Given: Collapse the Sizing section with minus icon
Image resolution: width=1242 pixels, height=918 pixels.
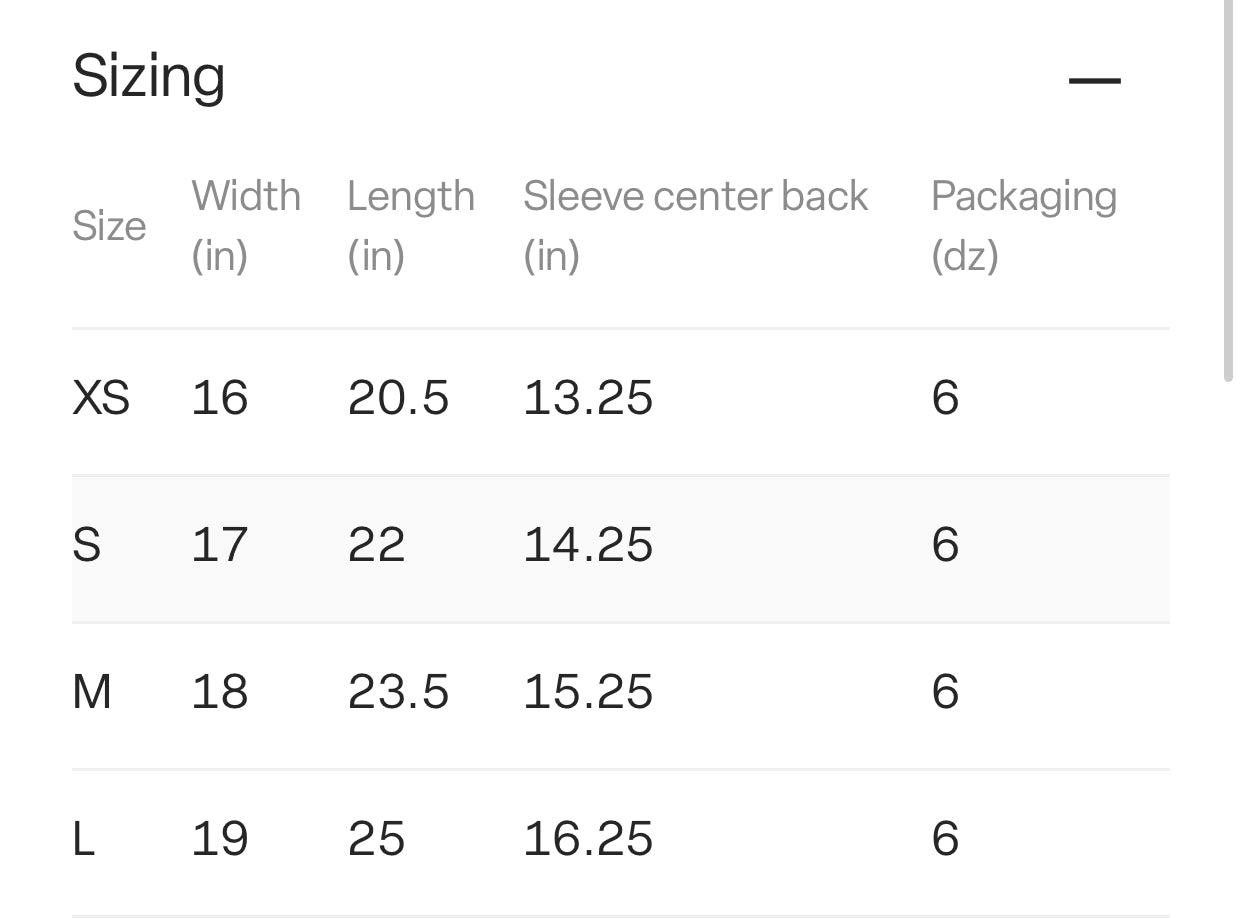Looking at the screenshot, I should pyautogui.click(x=1094, y=80).
